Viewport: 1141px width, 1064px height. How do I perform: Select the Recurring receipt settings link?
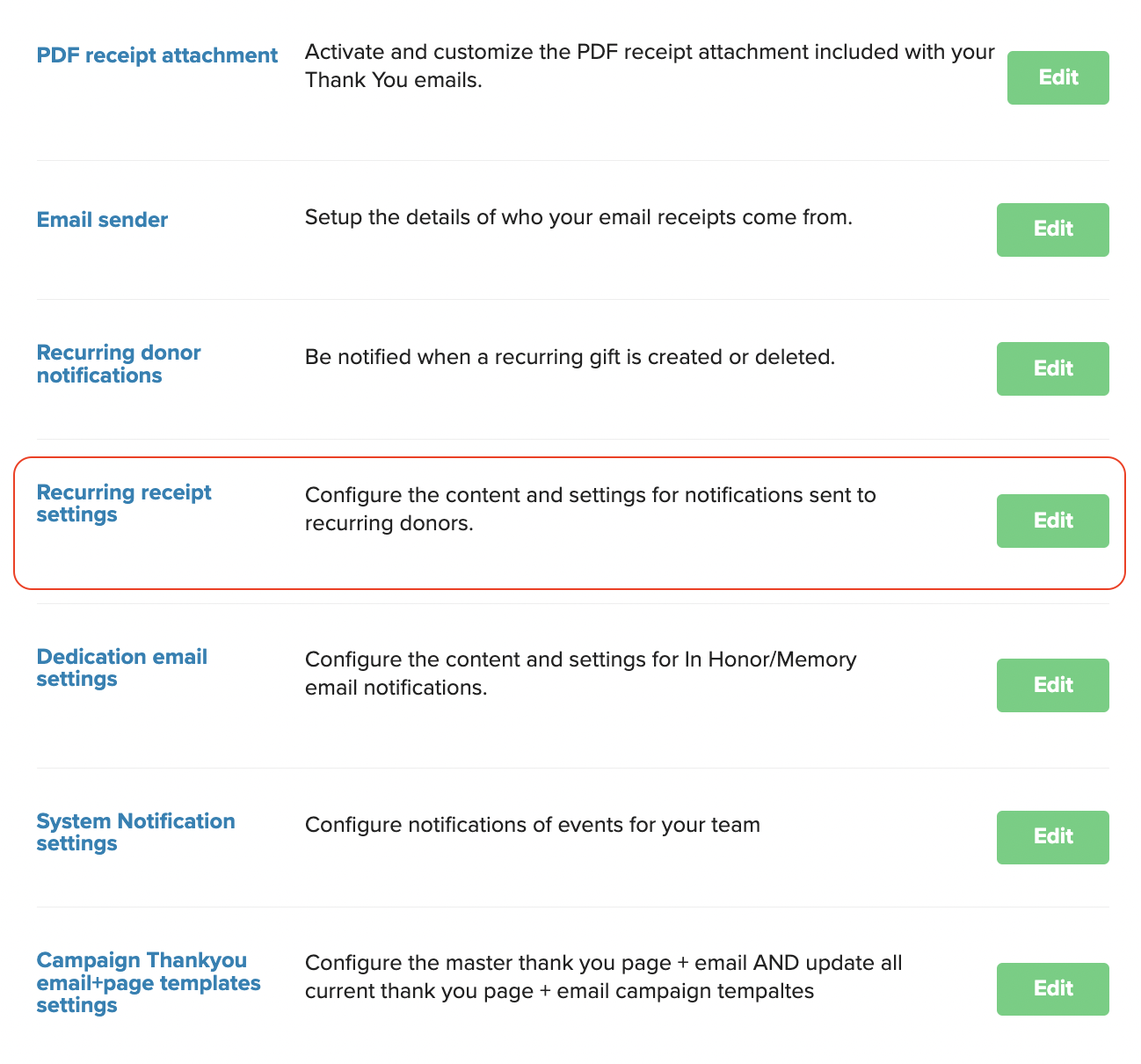tap(123, 503)
